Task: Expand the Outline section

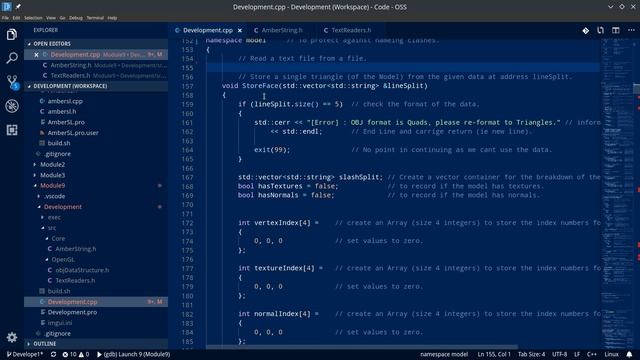Action: [x=96, y=344]
